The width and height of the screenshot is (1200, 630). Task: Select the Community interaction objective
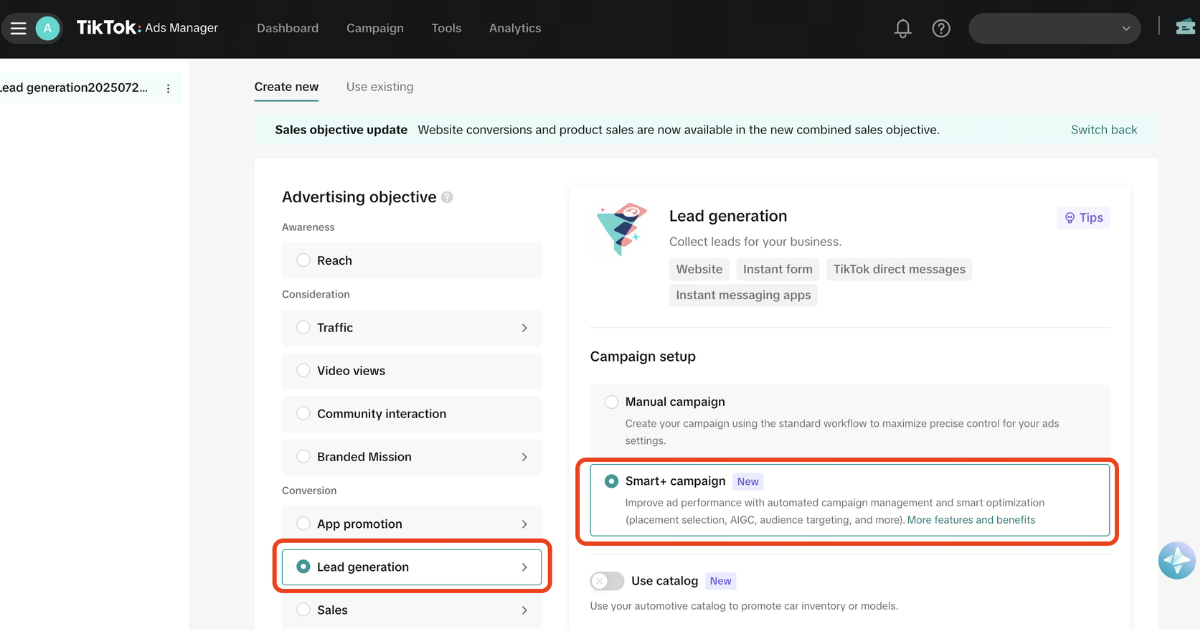click(412, 413)
